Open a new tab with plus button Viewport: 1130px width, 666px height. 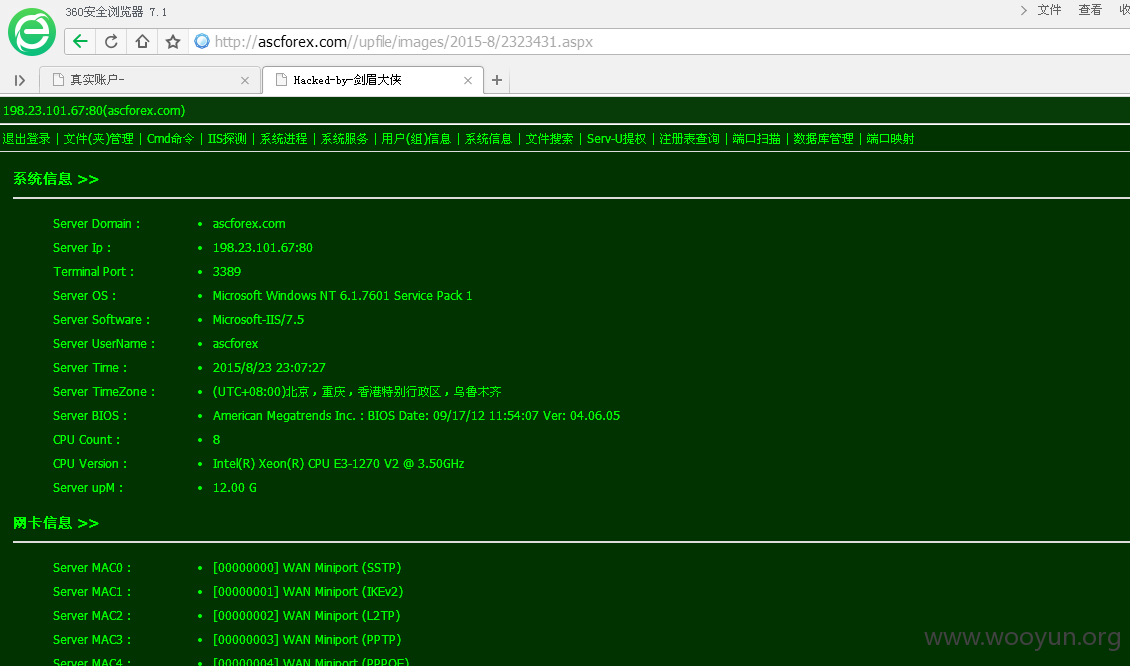497,80
